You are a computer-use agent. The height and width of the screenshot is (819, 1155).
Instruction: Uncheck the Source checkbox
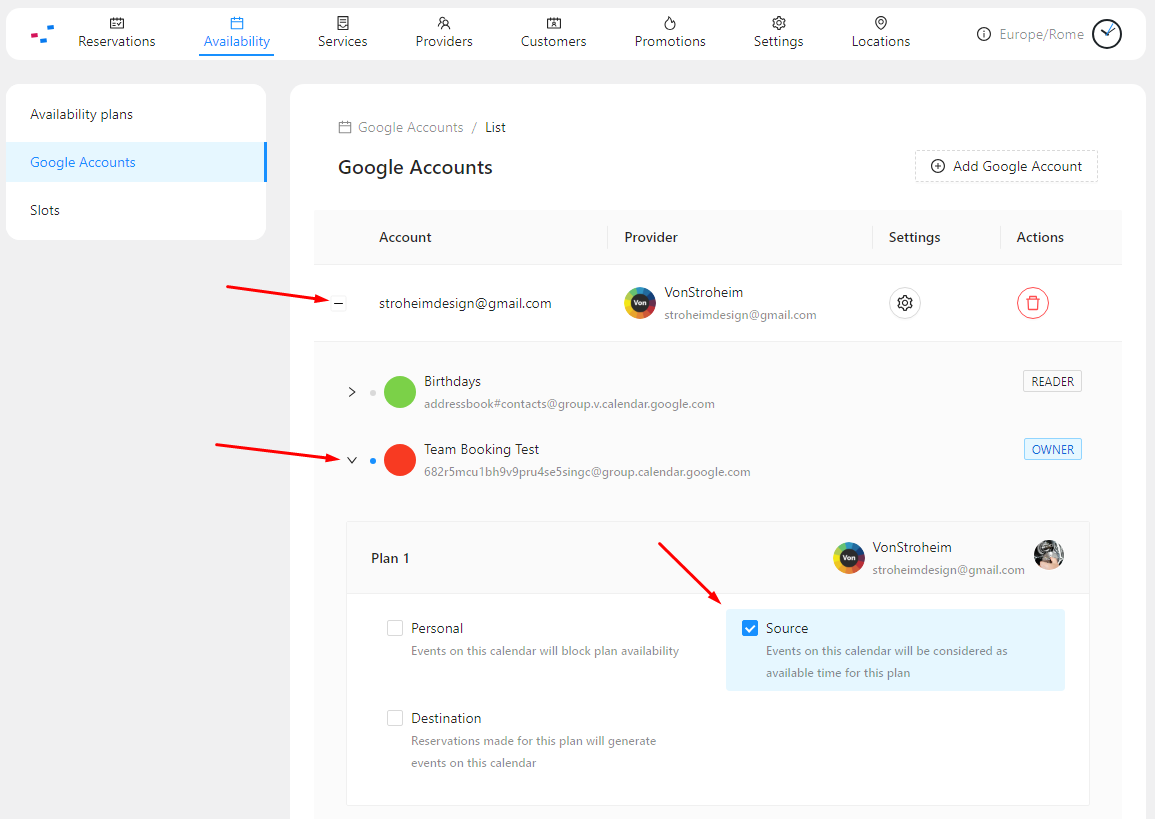click(x=750, y=628)
